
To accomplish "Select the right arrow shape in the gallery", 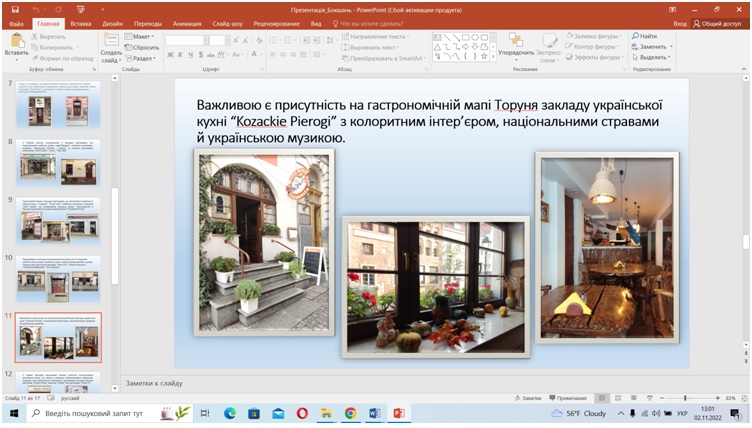I will coord(465,47).
